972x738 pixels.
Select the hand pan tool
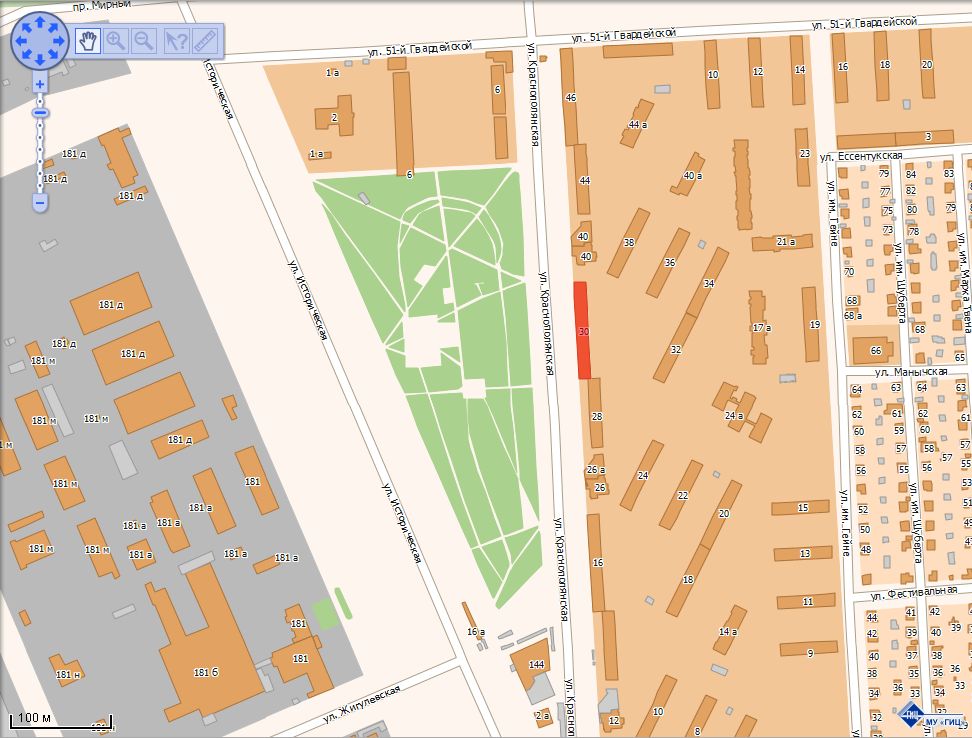click(88, 41)
